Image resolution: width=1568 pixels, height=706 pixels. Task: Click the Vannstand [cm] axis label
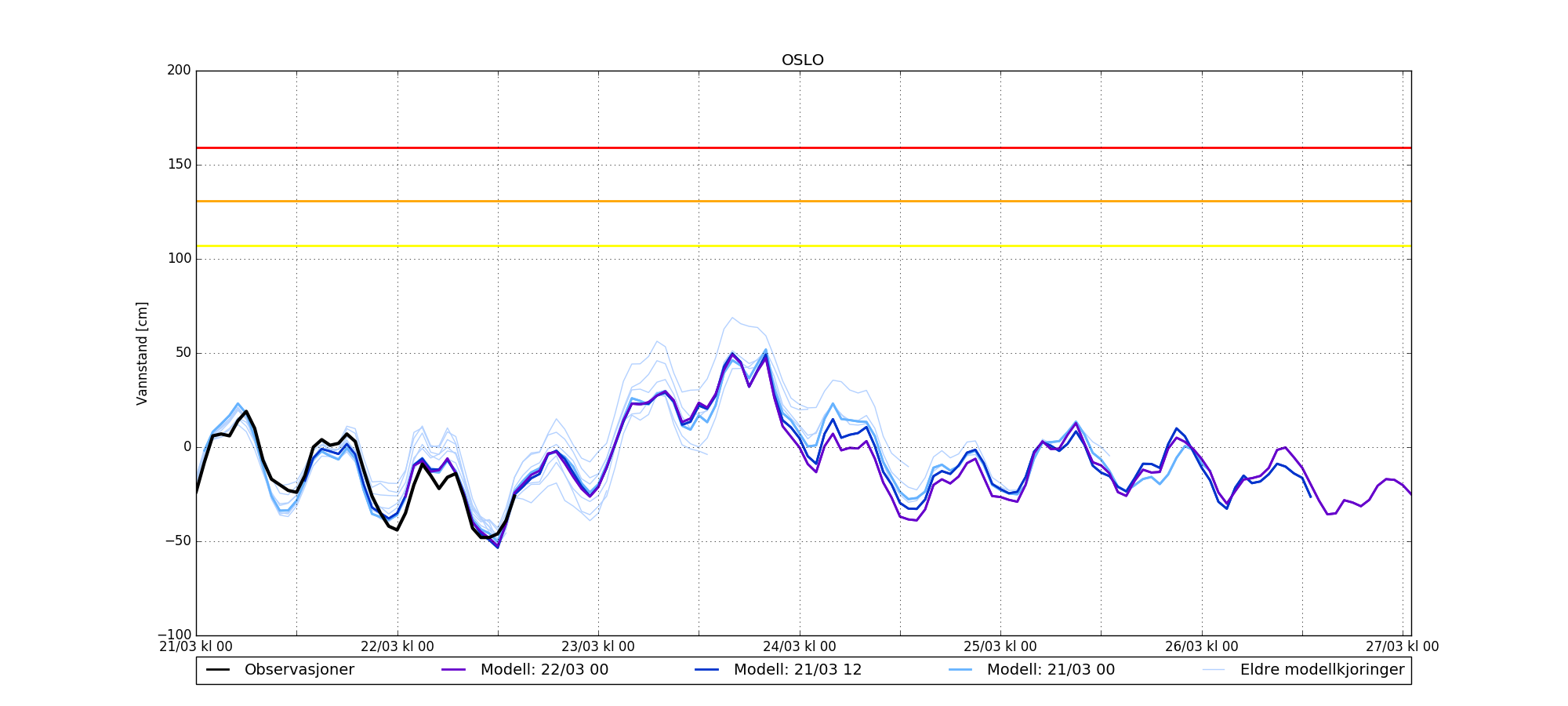point(142,353)
